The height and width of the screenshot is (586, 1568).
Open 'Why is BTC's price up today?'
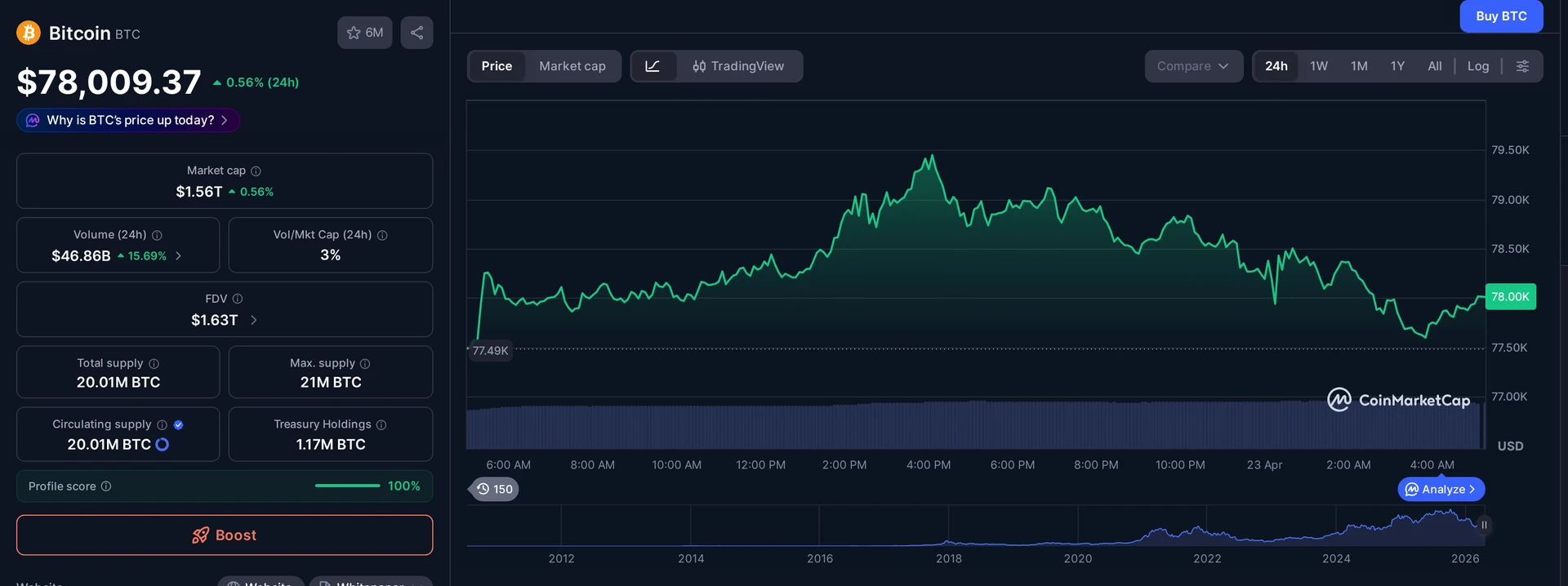click(128, 120)
